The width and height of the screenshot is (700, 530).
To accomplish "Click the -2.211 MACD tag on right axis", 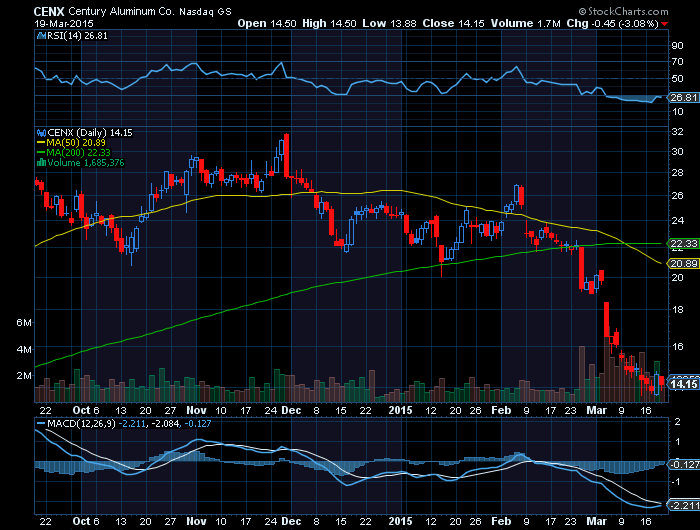I will (x=683, y=505).
